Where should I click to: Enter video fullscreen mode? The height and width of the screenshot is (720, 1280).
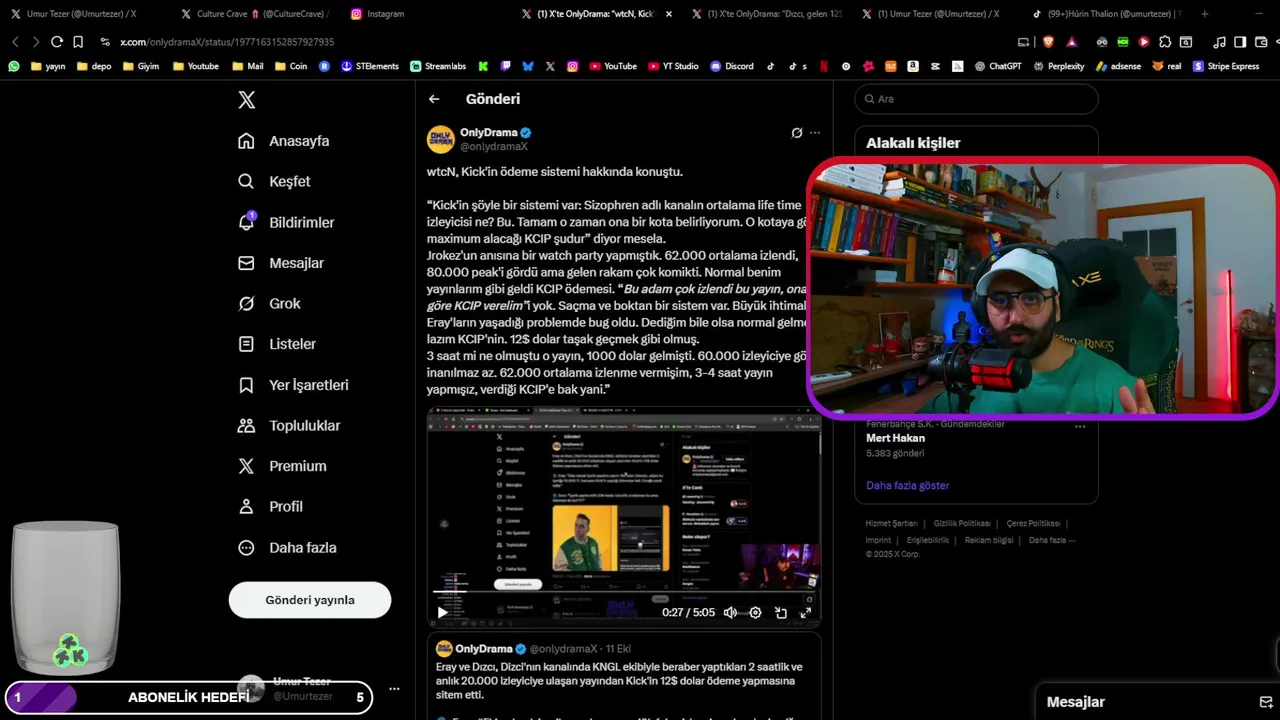click(x=805, y=613)
